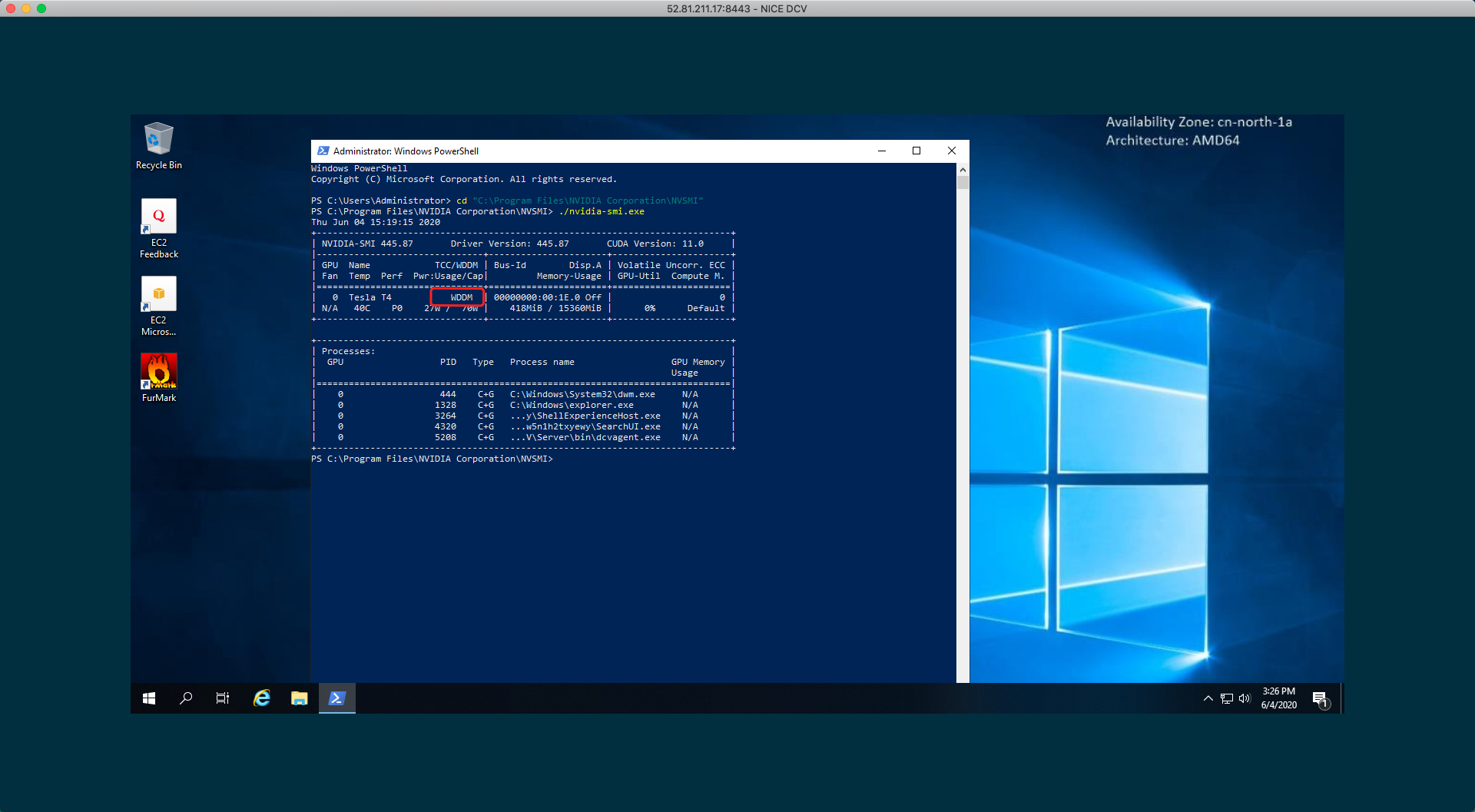Open the volume speaker tray icon
1475x812 pixels.
(x=1245, y=698)
